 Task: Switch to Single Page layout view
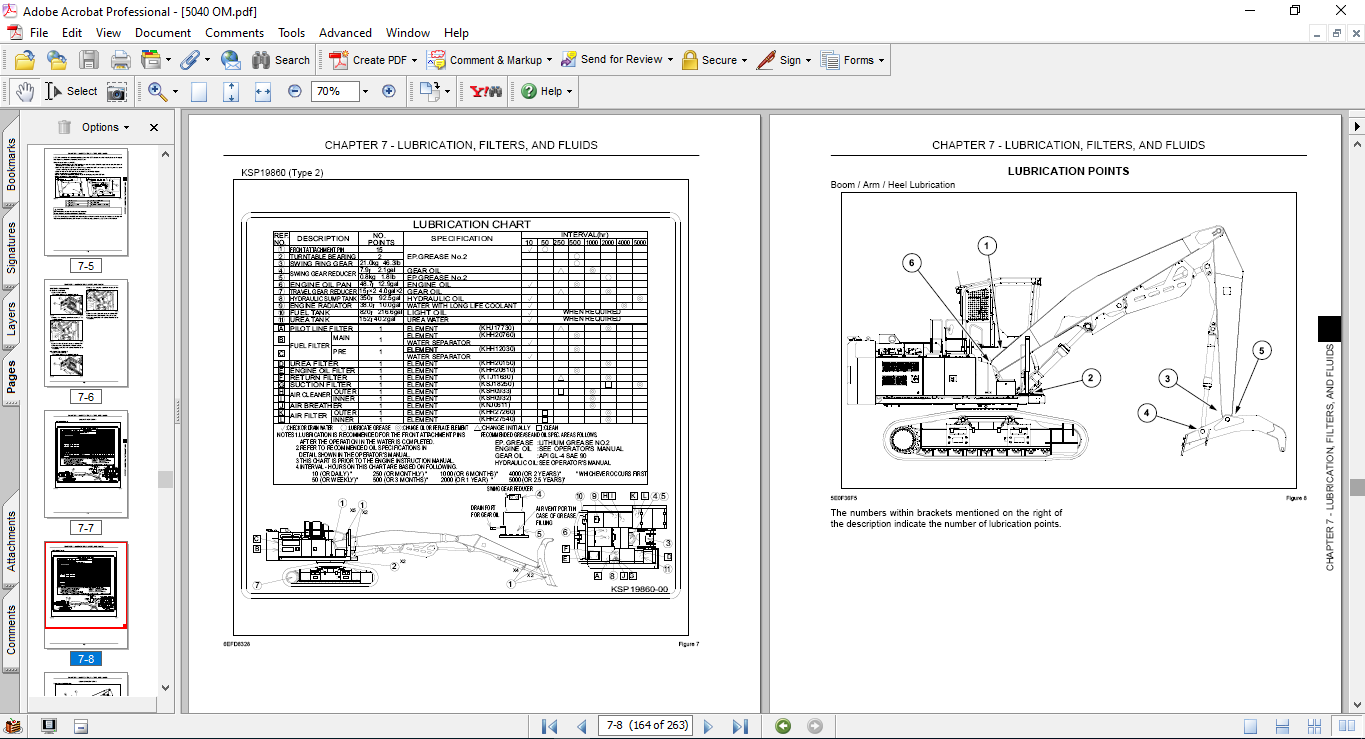pyautogui.click(x=1250, y=726)
